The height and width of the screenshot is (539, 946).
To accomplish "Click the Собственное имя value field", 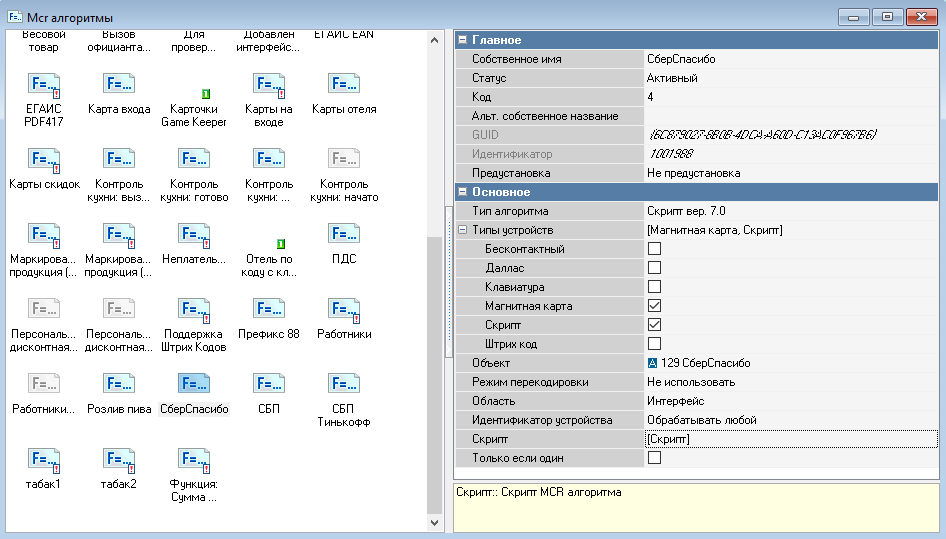I will point(790,59).
